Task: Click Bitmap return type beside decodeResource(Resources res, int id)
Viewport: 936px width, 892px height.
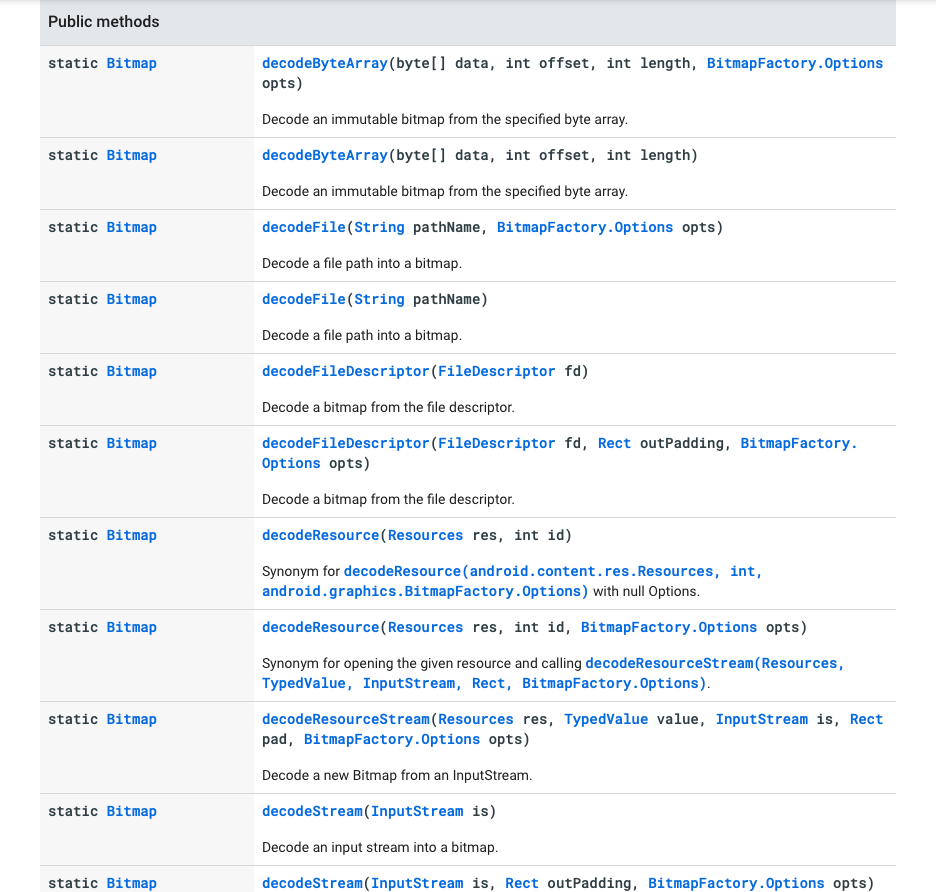Action: 131,536
